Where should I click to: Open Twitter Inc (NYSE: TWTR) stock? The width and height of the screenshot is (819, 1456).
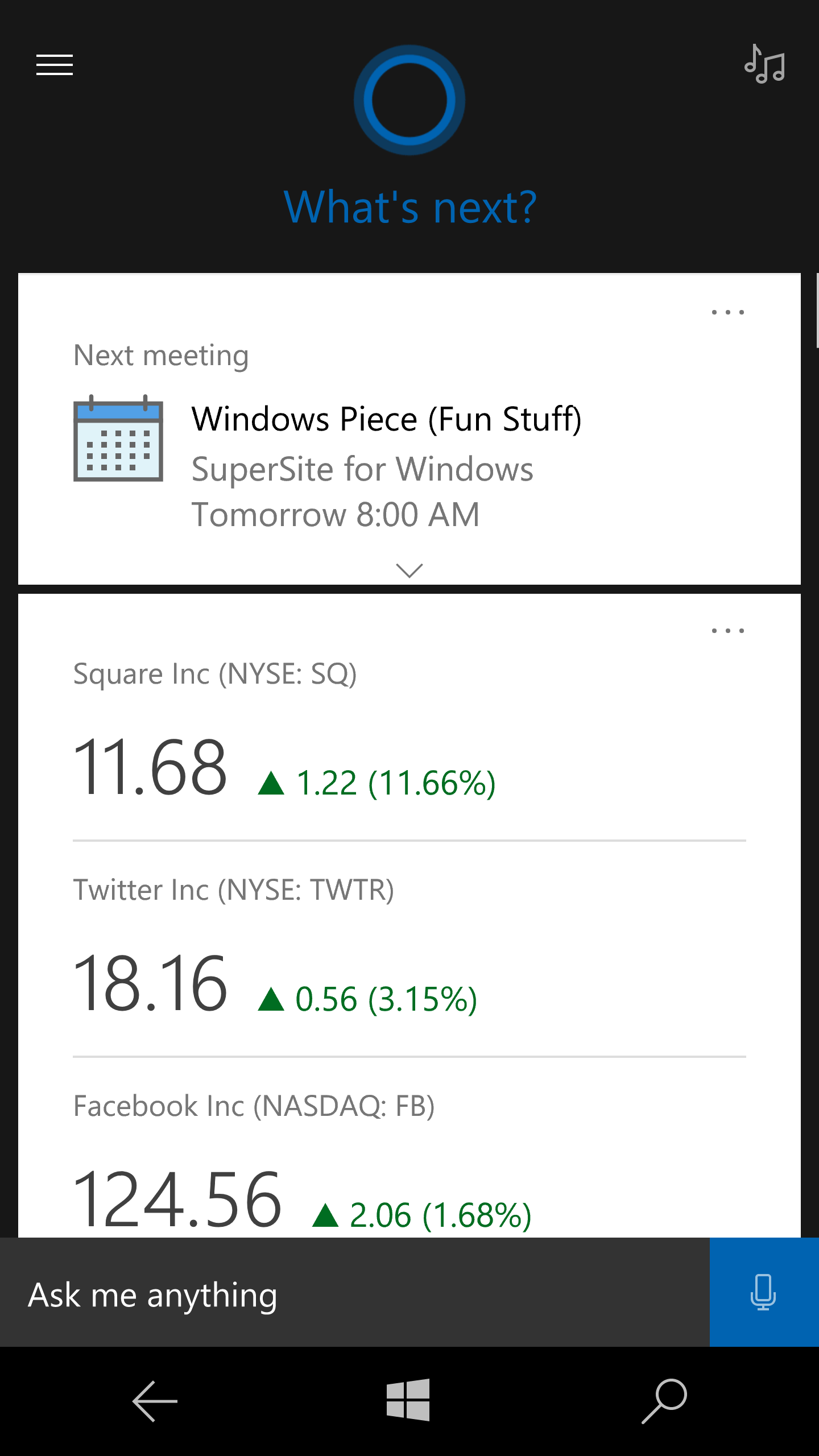click(x=233, y=890)
